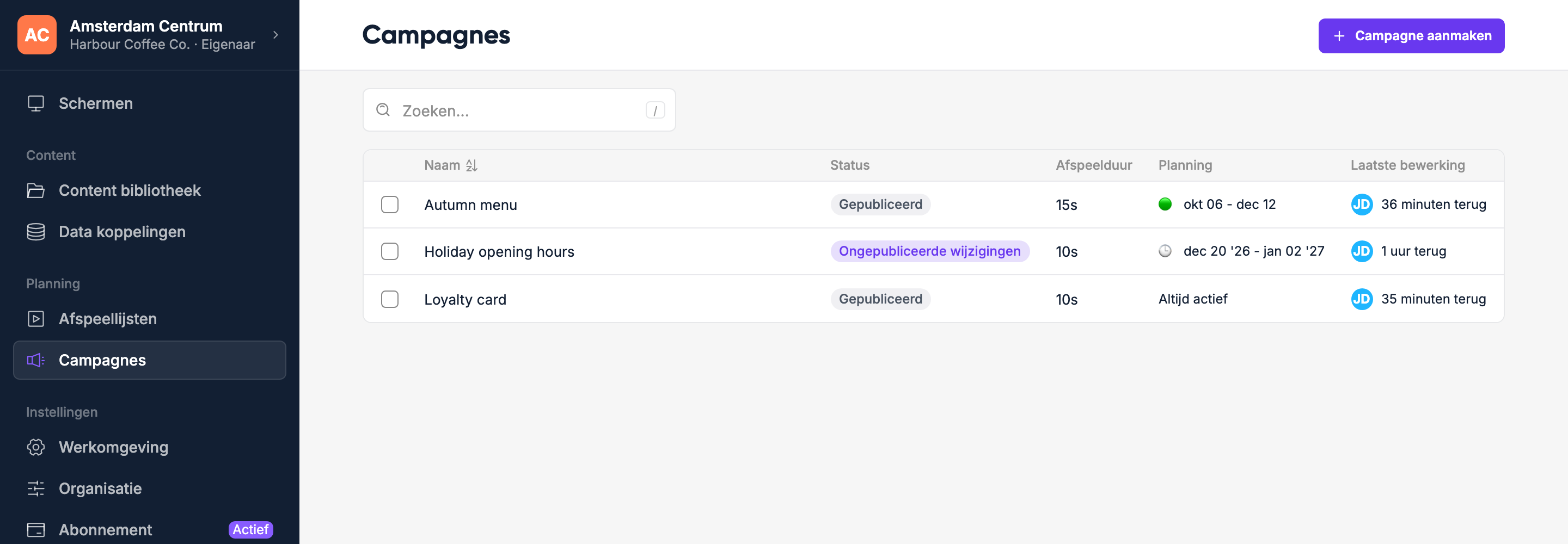Click Campagne aanmaken button

(1411, 36)
